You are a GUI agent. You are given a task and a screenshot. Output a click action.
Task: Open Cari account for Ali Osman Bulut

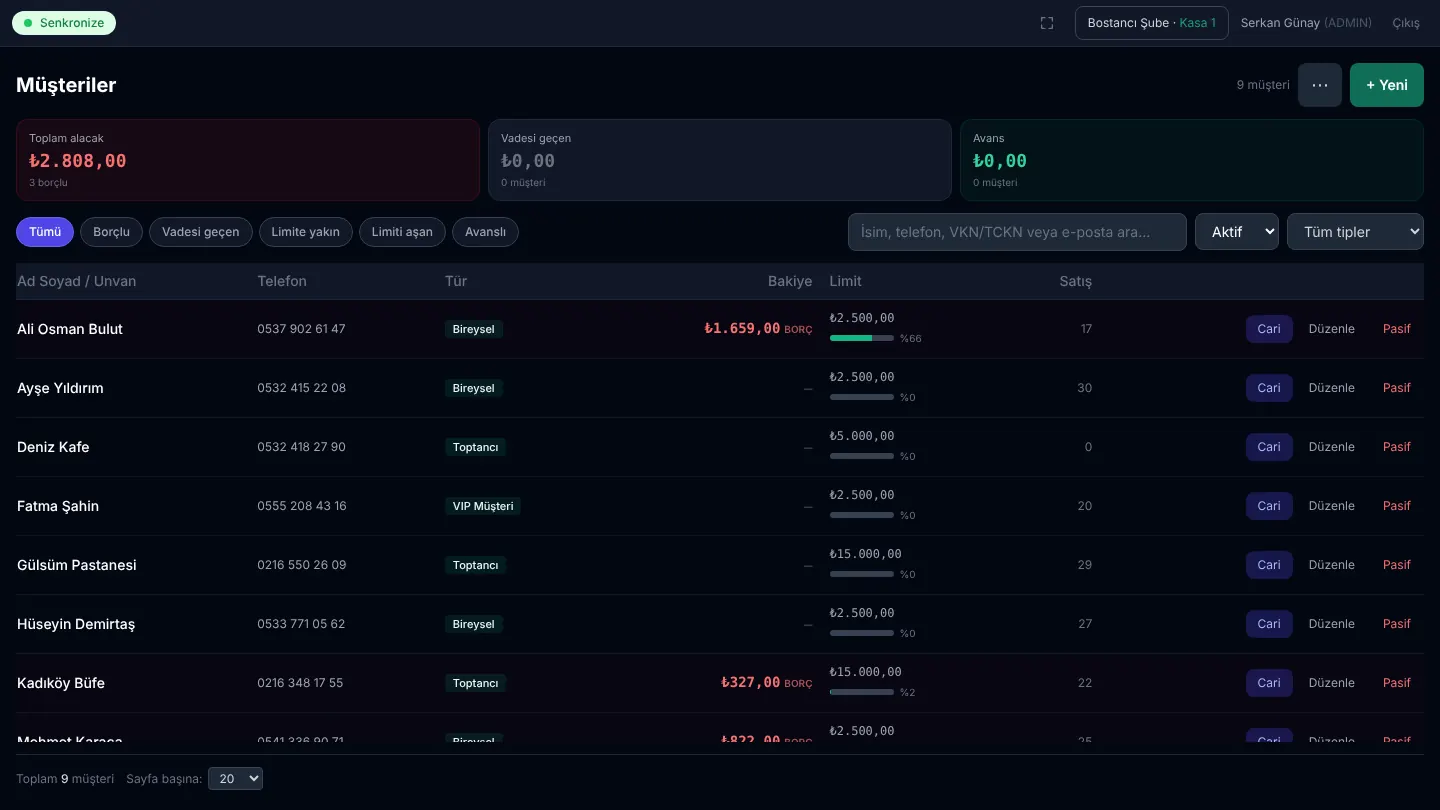pyautogui.click(x=1269, y=329)
